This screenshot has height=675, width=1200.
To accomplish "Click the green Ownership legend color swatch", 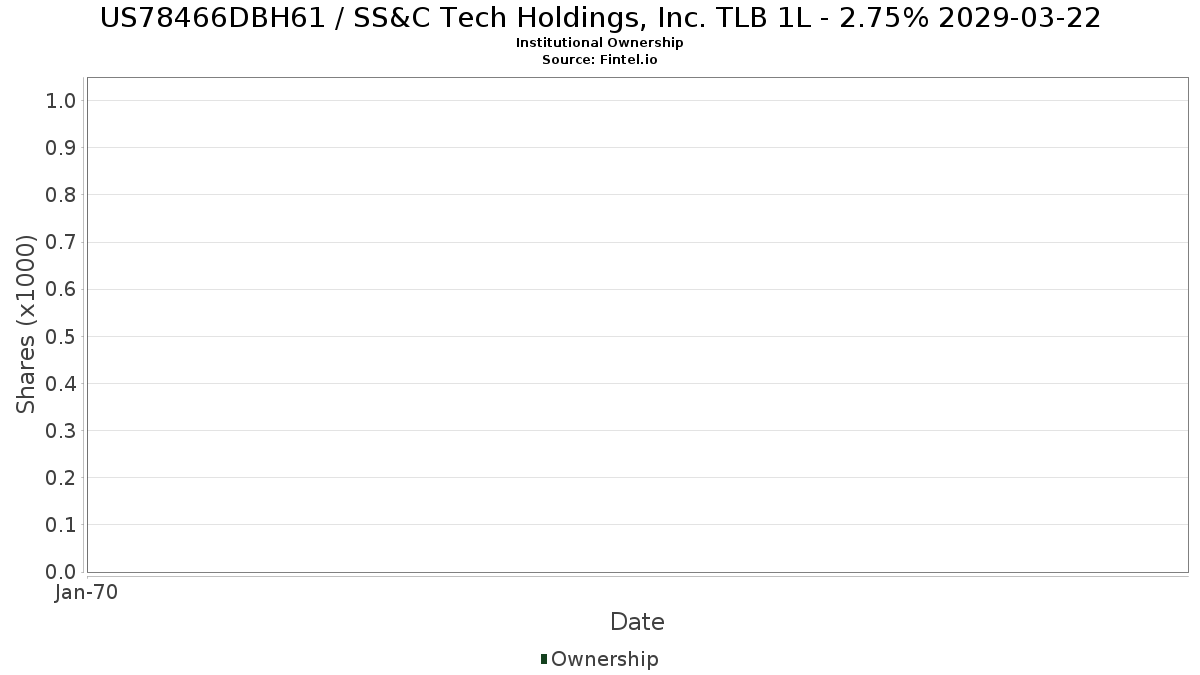I will coord(544,658).
